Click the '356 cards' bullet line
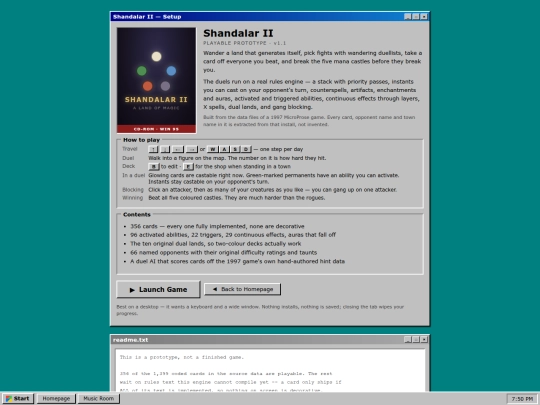 pyautogui.click(x=217, y=226)
